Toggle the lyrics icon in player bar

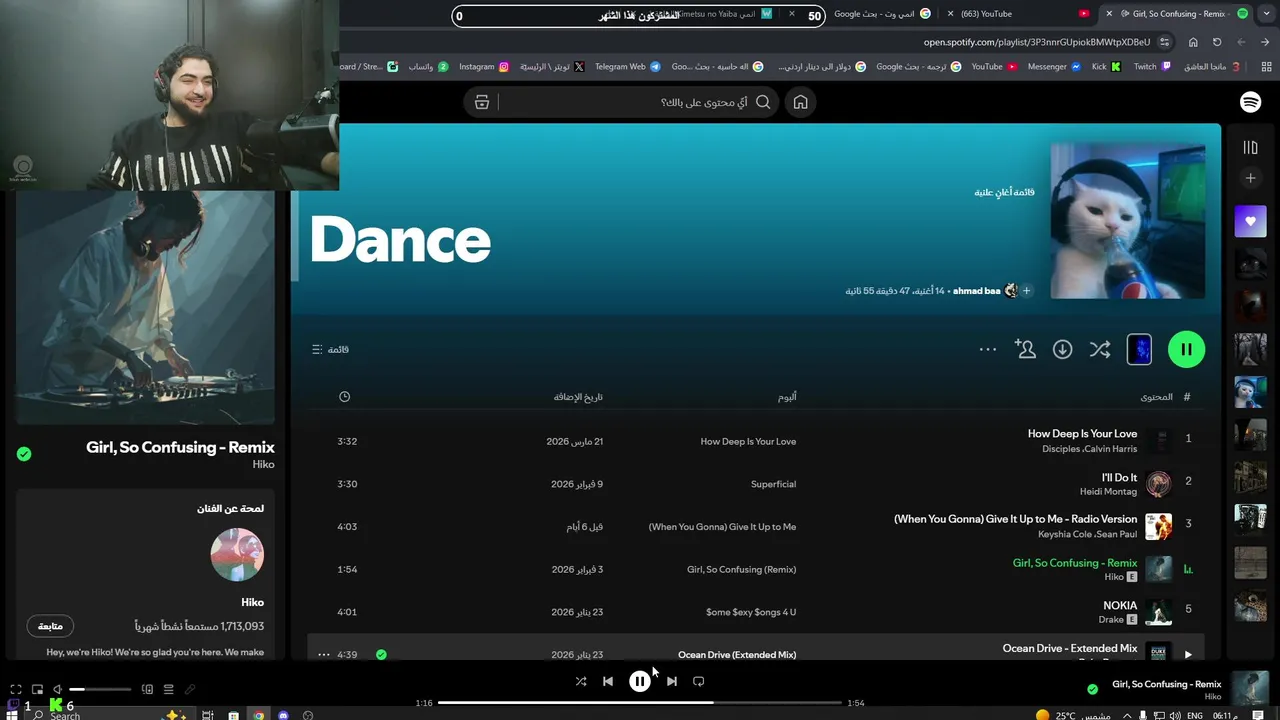pos(189,689)
